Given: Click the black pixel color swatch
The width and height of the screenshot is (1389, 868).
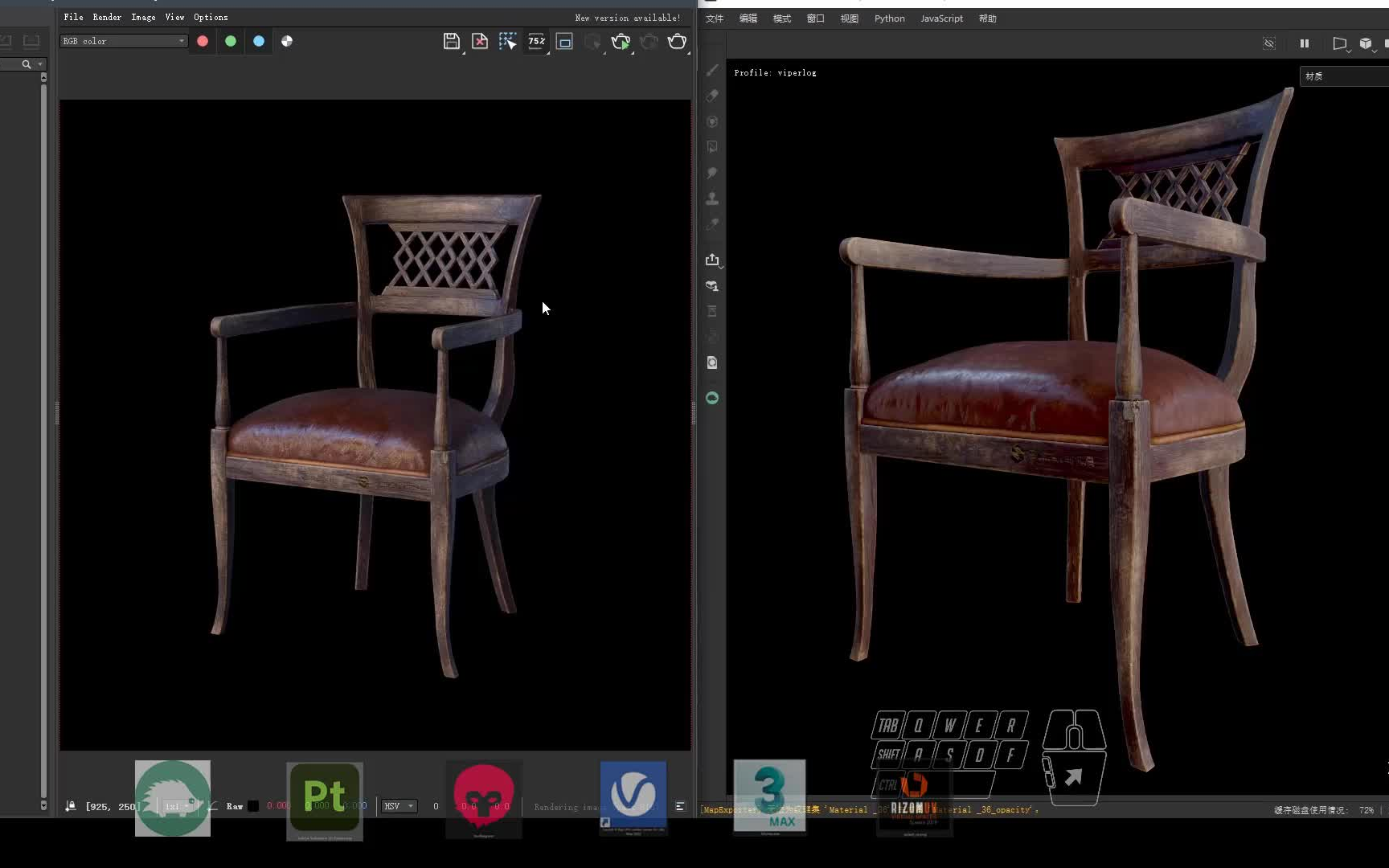Looking at the screenshot, I should pyautogui.click(x=253, y=806).
